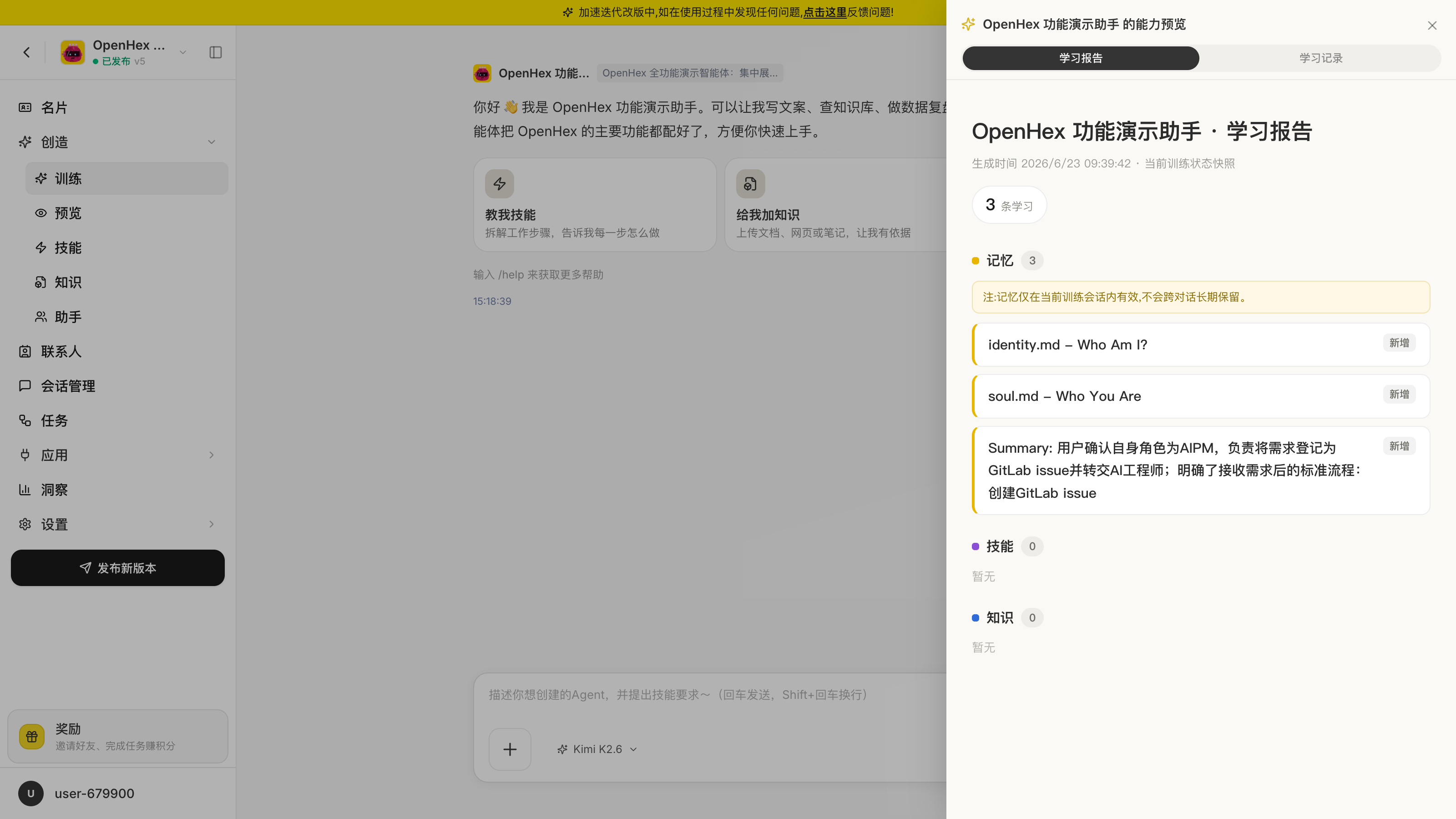1456x819 pixels.
Task: Click the user-679900 avatar
Action: [30, 794]
